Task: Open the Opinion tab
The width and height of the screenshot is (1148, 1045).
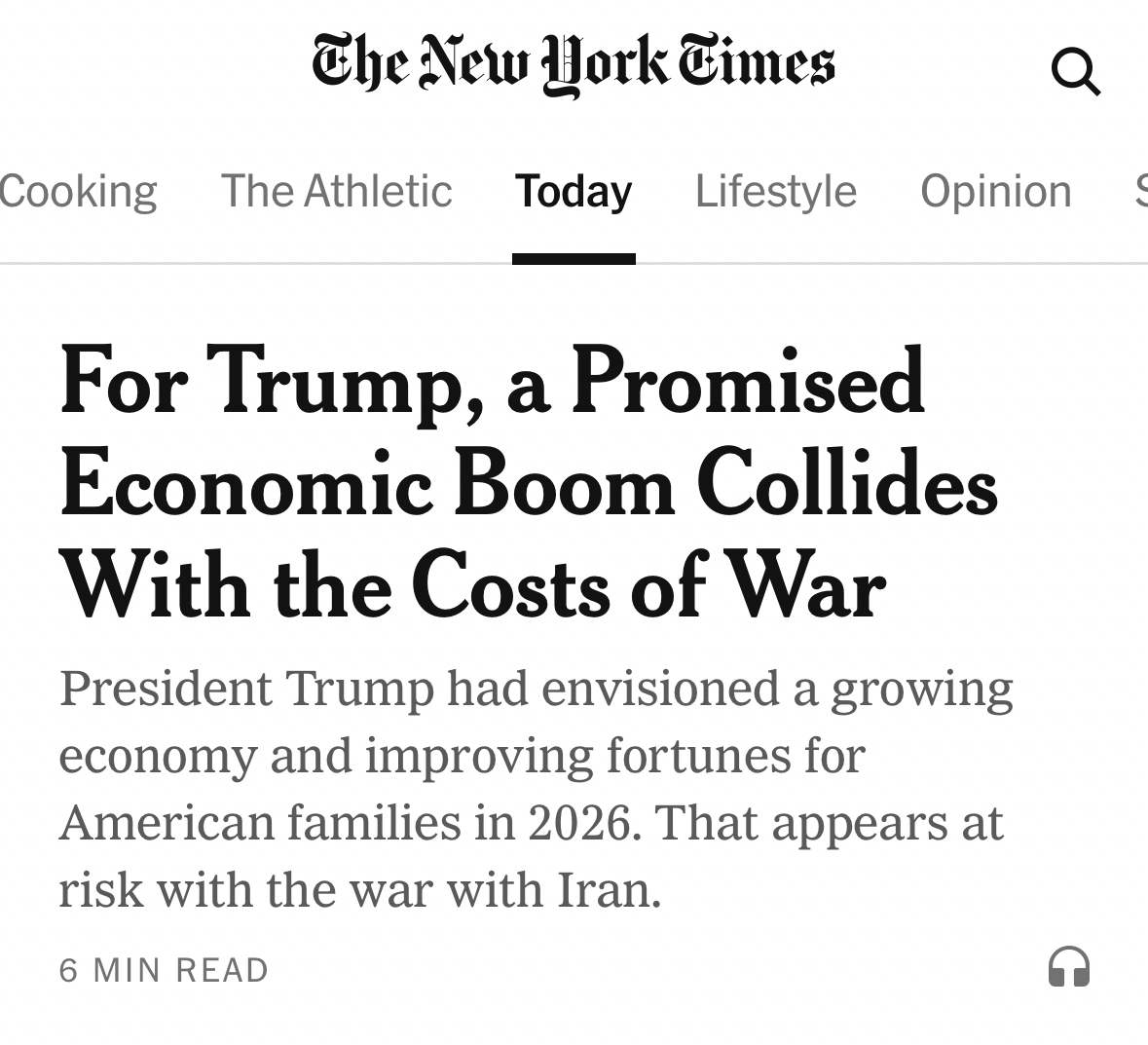Action: click(x=995, y=191)
